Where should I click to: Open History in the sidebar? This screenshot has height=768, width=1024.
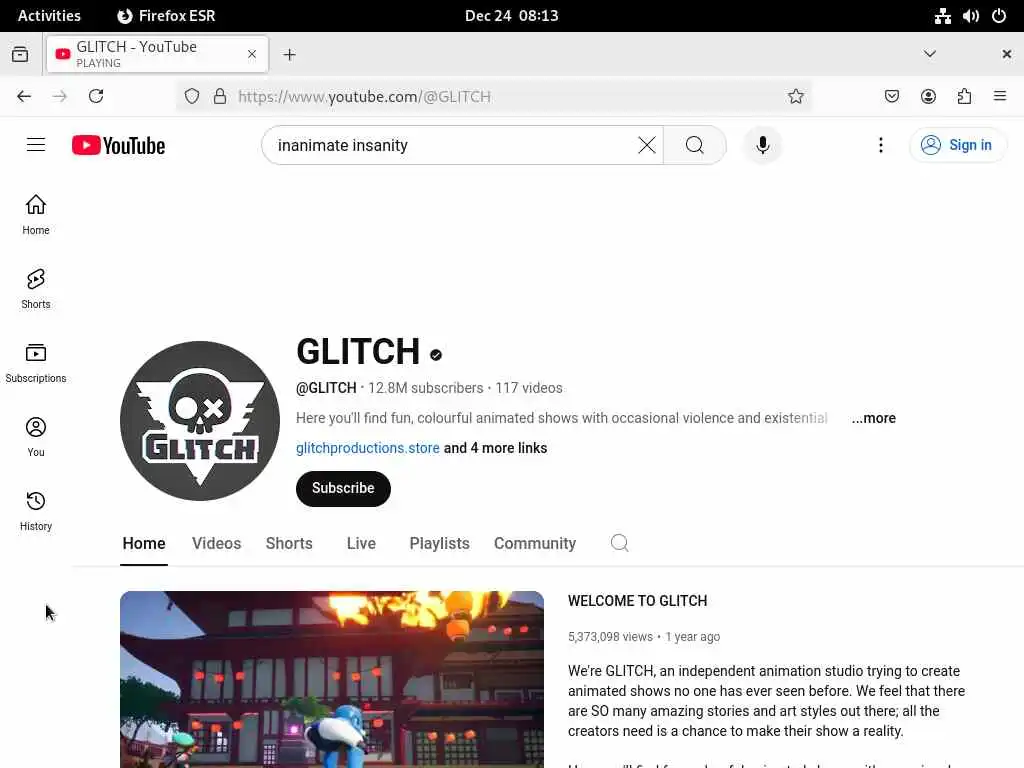(36, 511)
